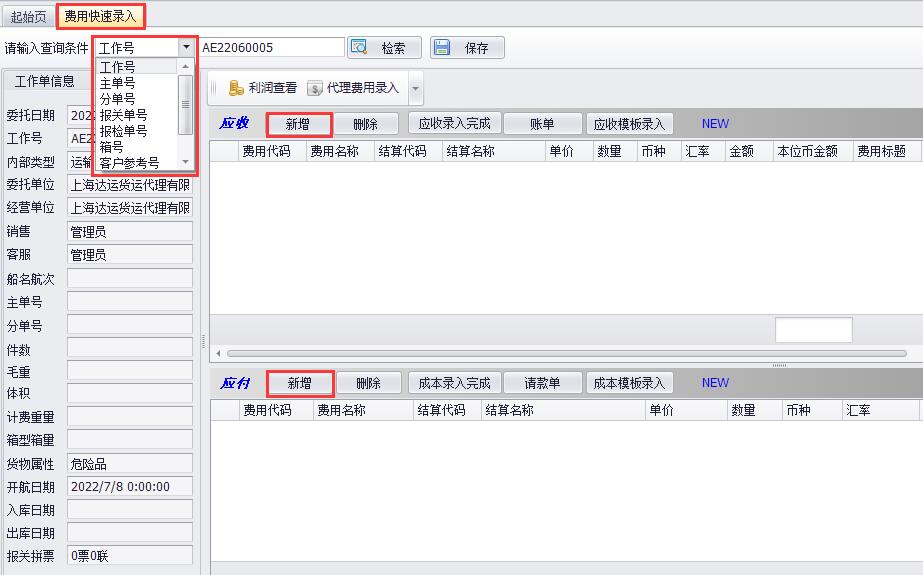
Task: Click the 保存 floppy disk save icon
Action: (x=442, y=48)
